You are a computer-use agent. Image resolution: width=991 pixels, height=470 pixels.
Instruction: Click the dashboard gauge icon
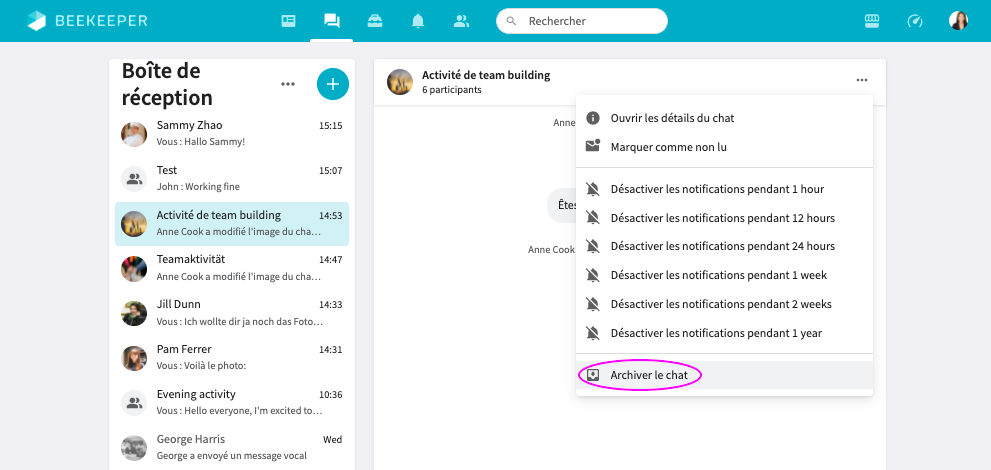(x=914, y=21)
